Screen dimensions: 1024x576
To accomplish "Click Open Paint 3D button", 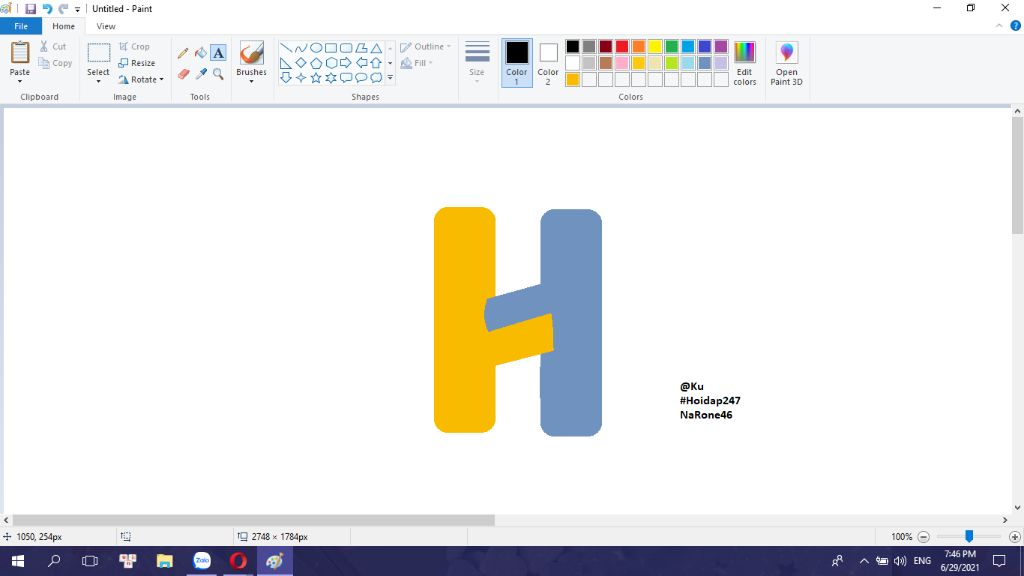I will 786,63.
